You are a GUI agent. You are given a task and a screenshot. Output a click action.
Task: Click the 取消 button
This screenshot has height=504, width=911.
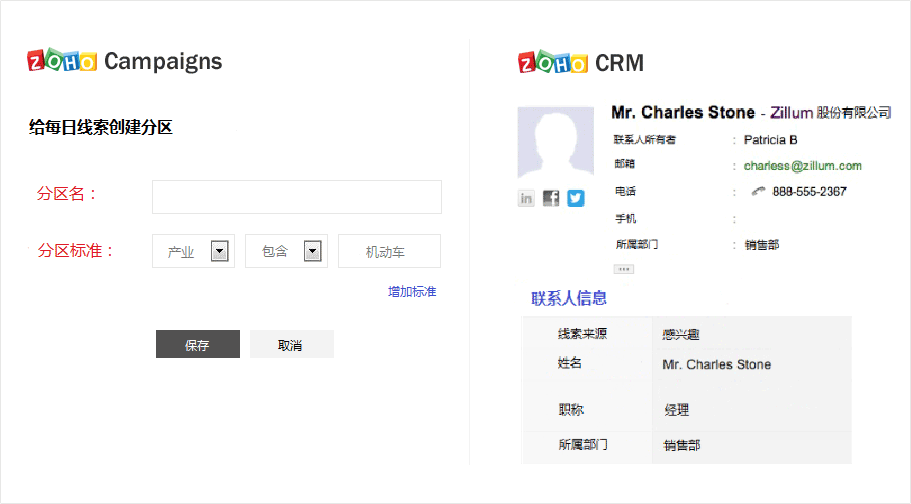[292, 344]
